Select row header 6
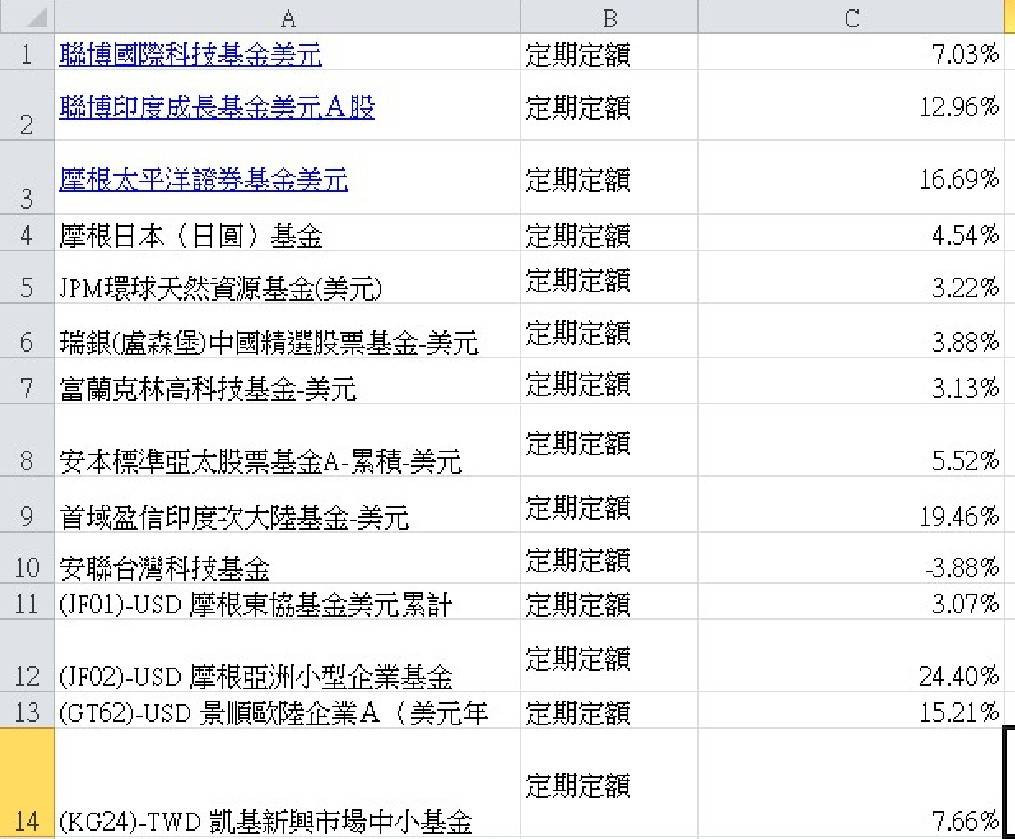1015x839 pixels. coord(27,331)
